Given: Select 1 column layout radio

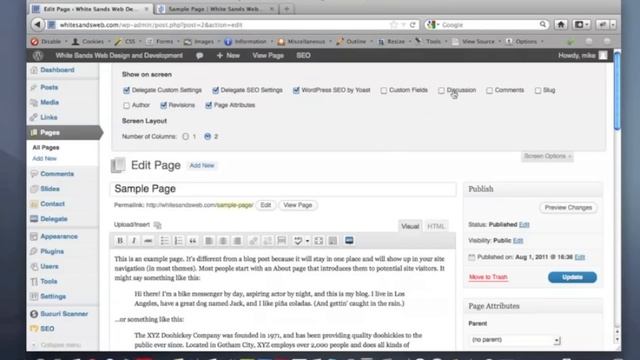Looking at the screenshot, I should (186, 137).
